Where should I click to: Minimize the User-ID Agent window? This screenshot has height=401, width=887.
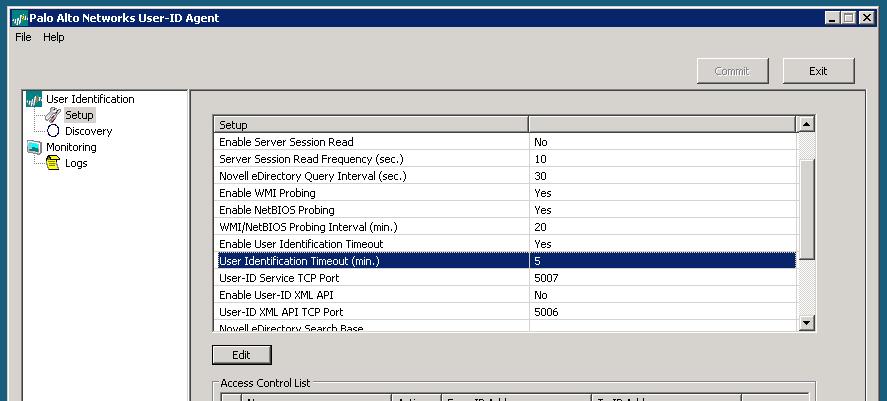click(x=831, y=18)
